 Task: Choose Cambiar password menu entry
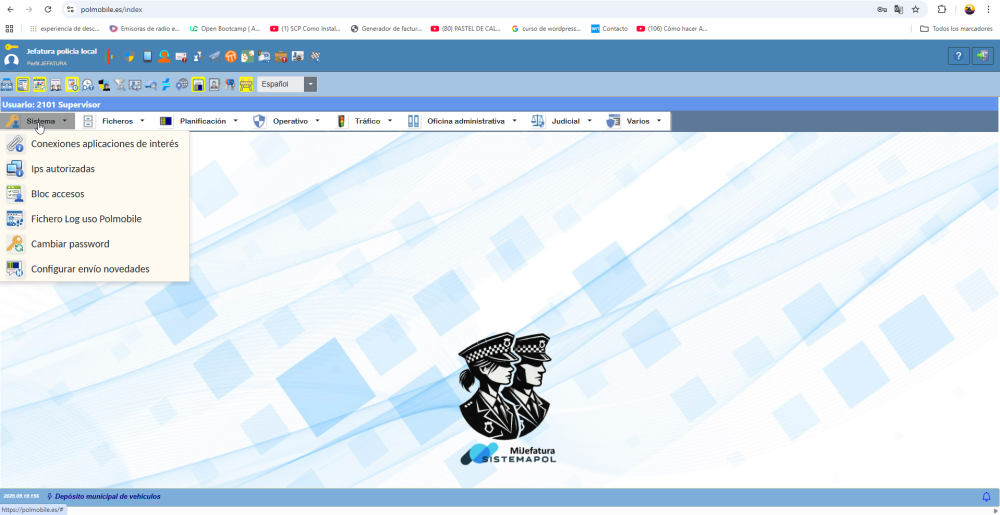point(70,244)
